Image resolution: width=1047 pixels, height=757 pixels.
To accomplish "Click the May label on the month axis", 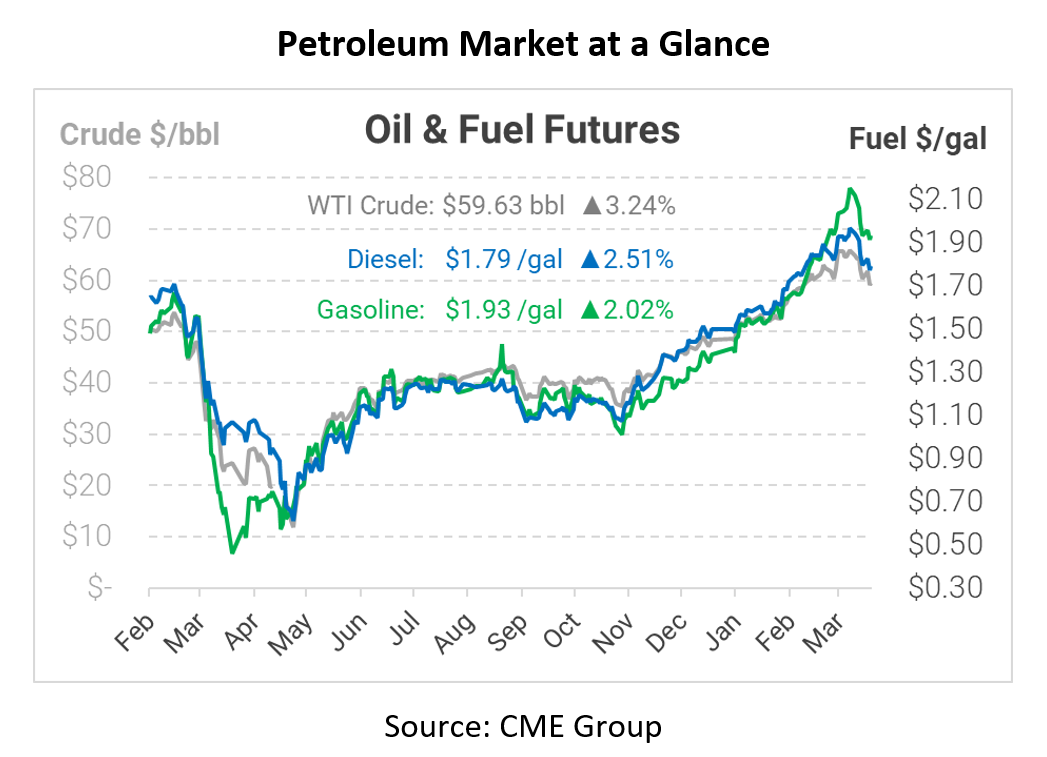I will (293, 632).
